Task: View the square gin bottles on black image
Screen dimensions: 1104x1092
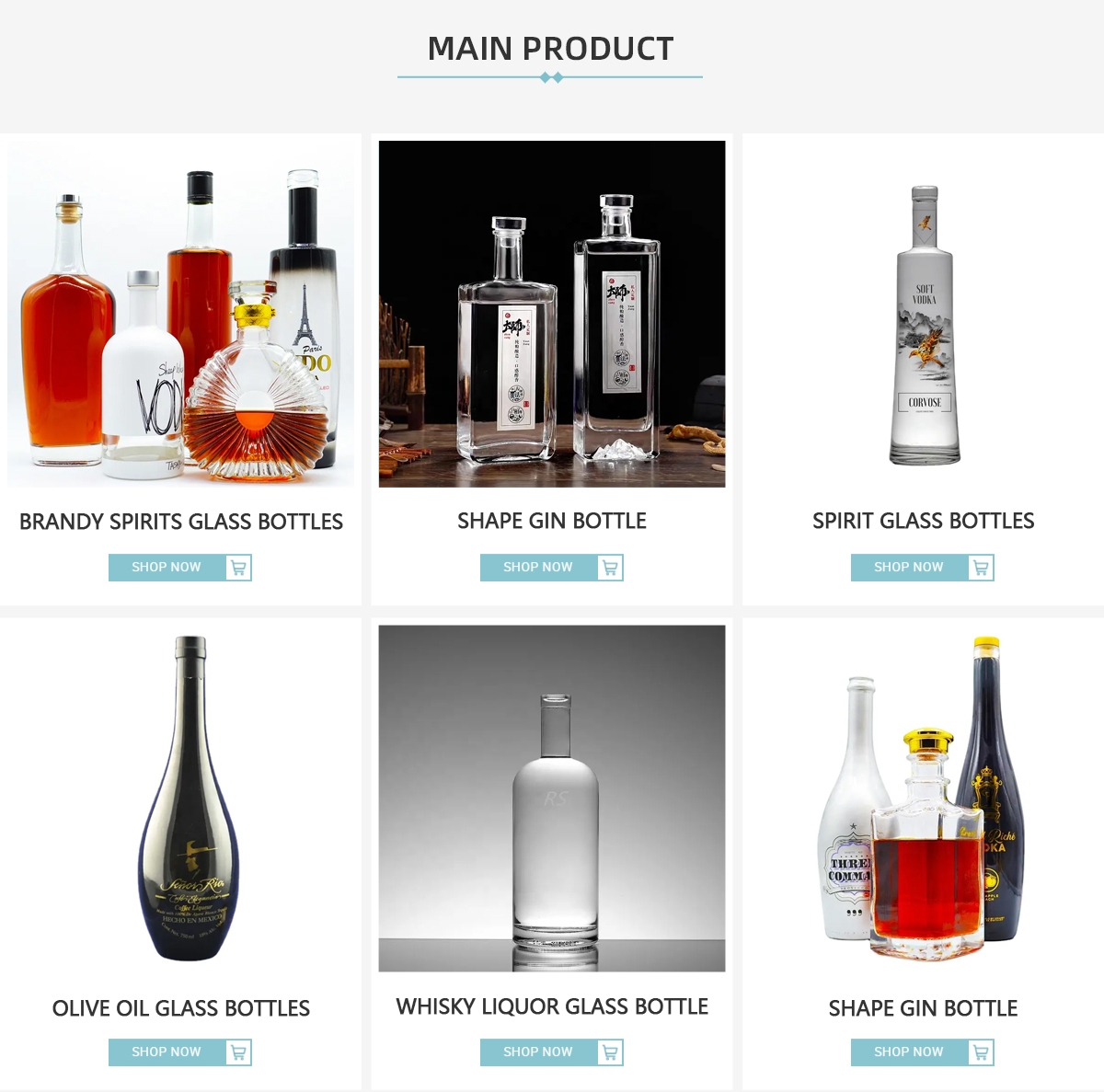Action: pos(552,314)
